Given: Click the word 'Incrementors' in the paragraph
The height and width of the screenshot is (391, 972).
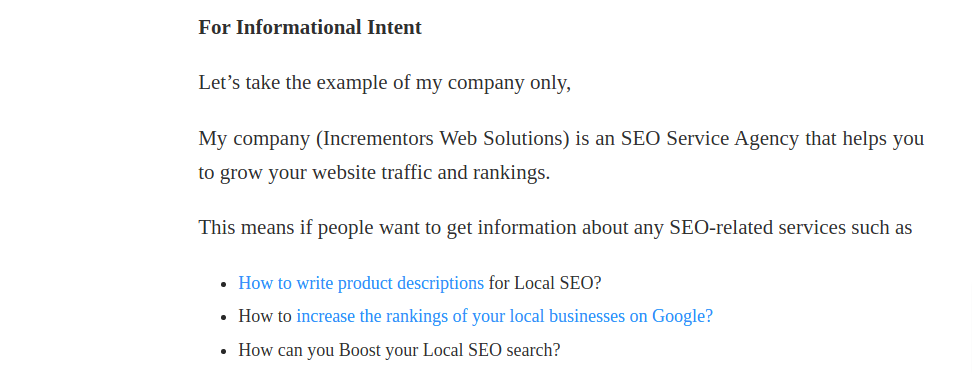Looking at the screenshot, I should pyautogui.click(x=378, y=138).
